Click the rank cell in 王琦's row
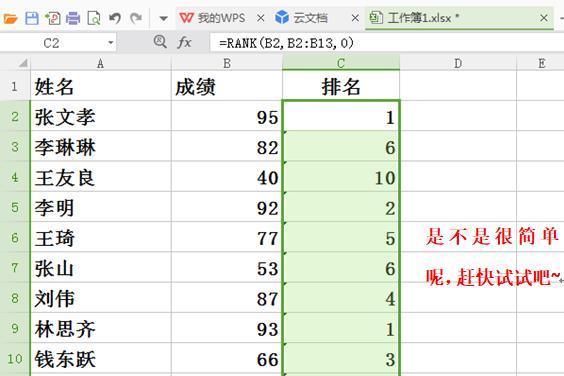 tap(341, 237)
